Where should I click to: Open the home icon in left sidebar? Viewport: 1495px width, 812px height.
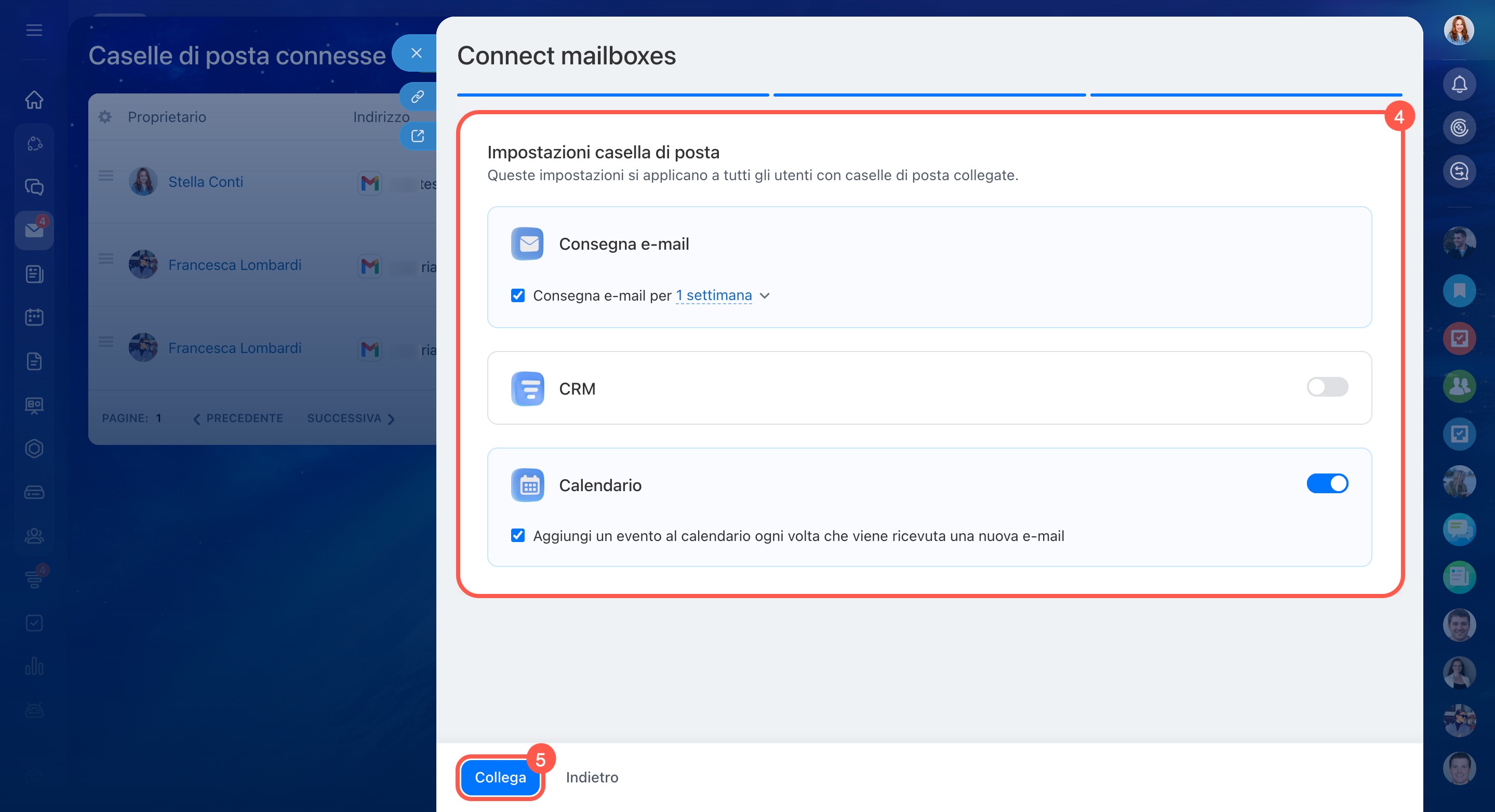click(x=34, y=100)
